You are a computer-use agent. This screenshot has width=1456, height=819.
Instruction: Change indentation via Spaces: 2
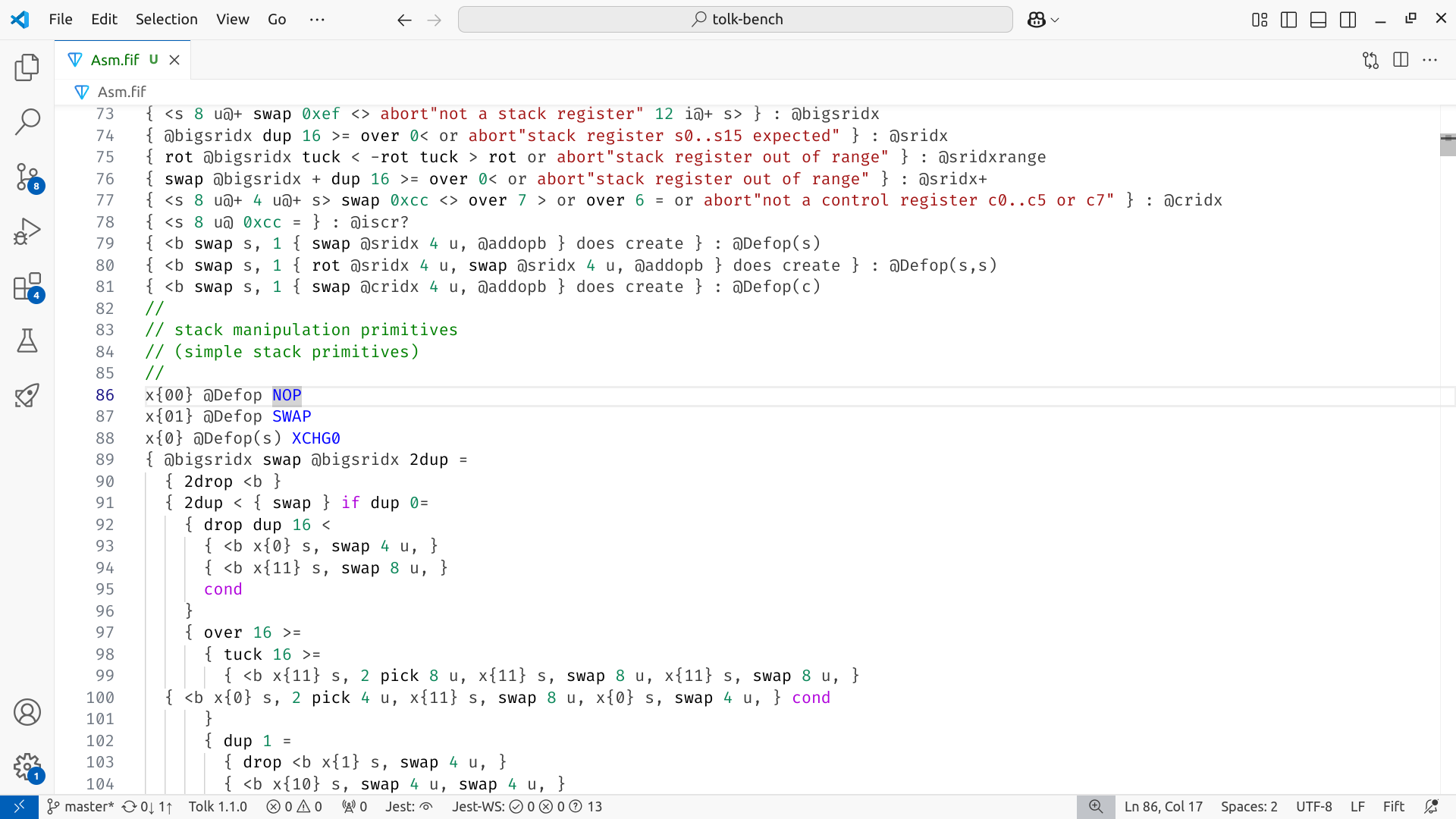click(1249, 807)
